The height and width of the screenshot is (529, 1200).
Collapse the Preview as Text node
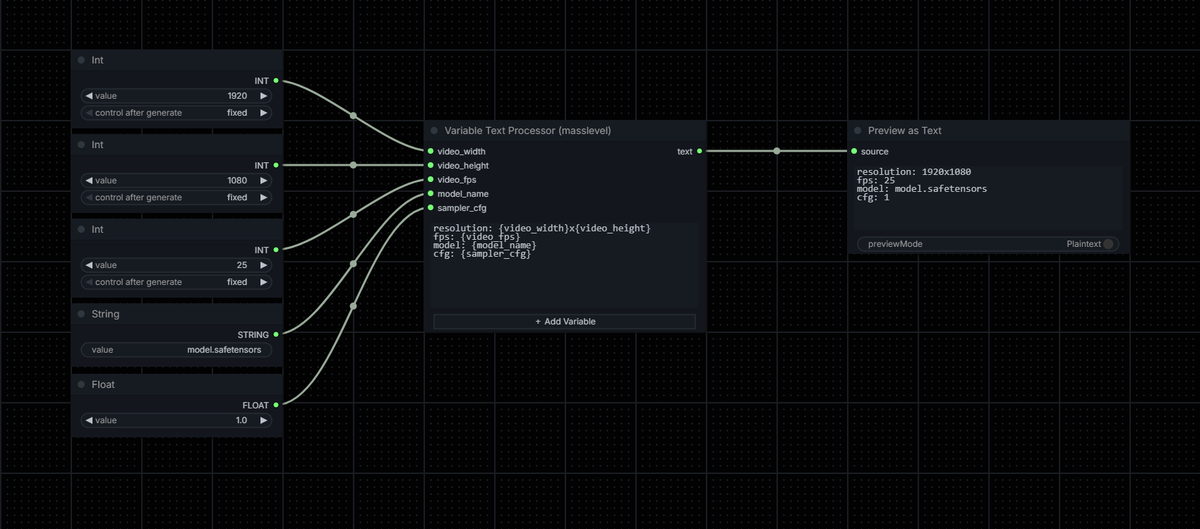pos(858,131)
